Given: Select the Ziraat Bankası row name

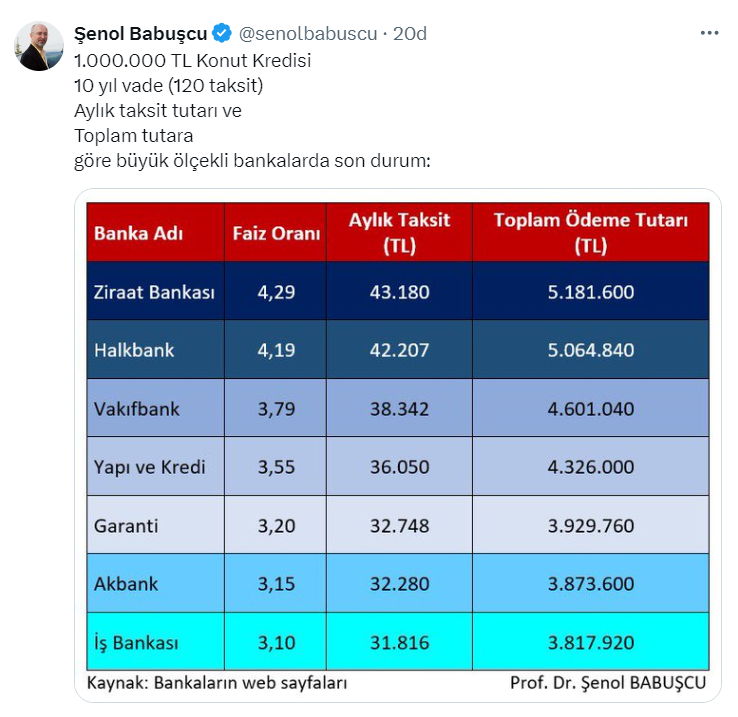Looking at the screenshot, I should (154, 292).
